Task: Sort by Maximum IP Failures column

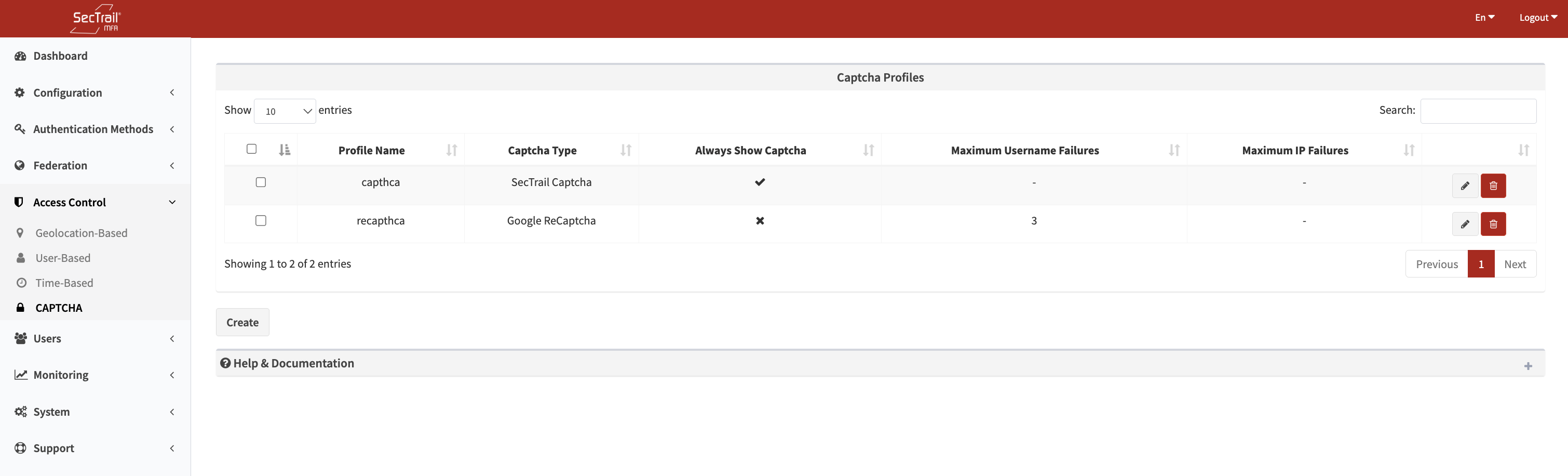Action: tap(1295, 151)
